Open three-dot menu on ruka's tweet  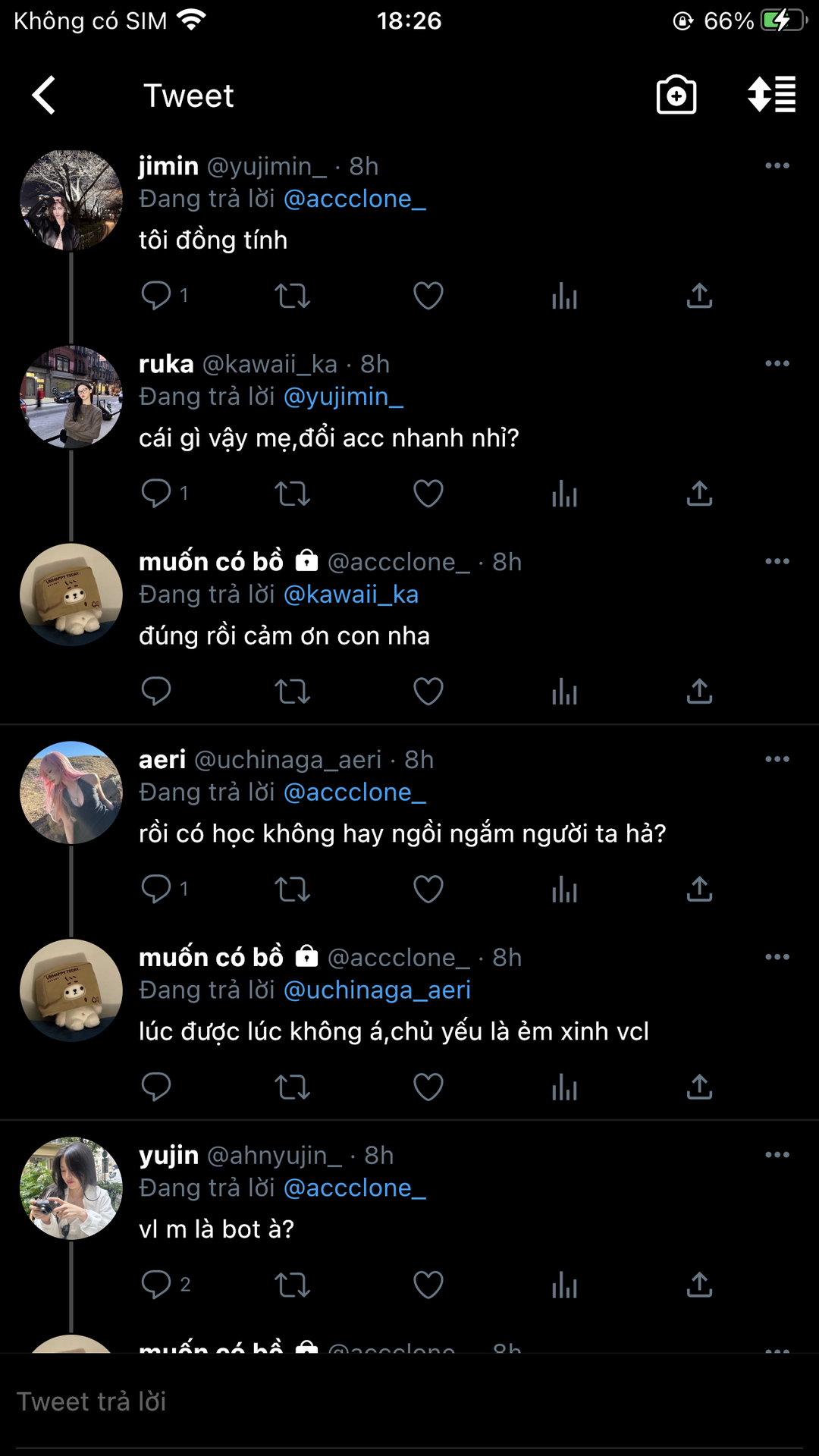[777, 363]
